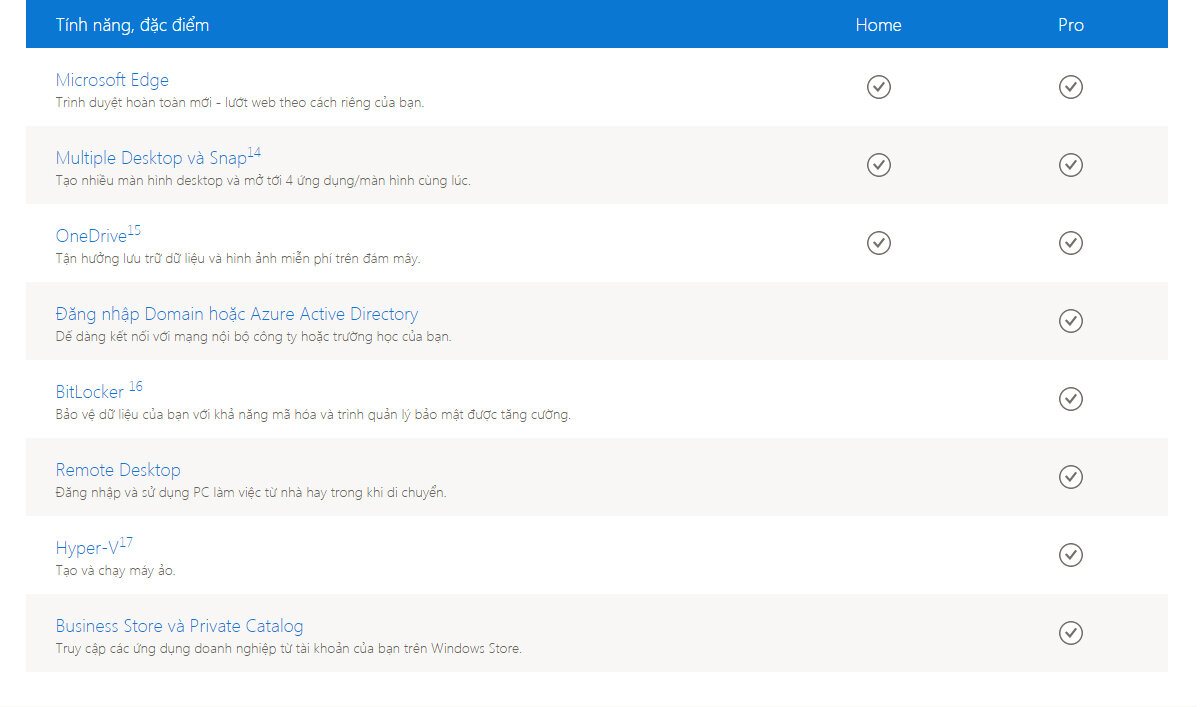Click the Pro checkmark for Microsoft Edge
This screenshot has width=1200, height=707.
point(1070,87)
